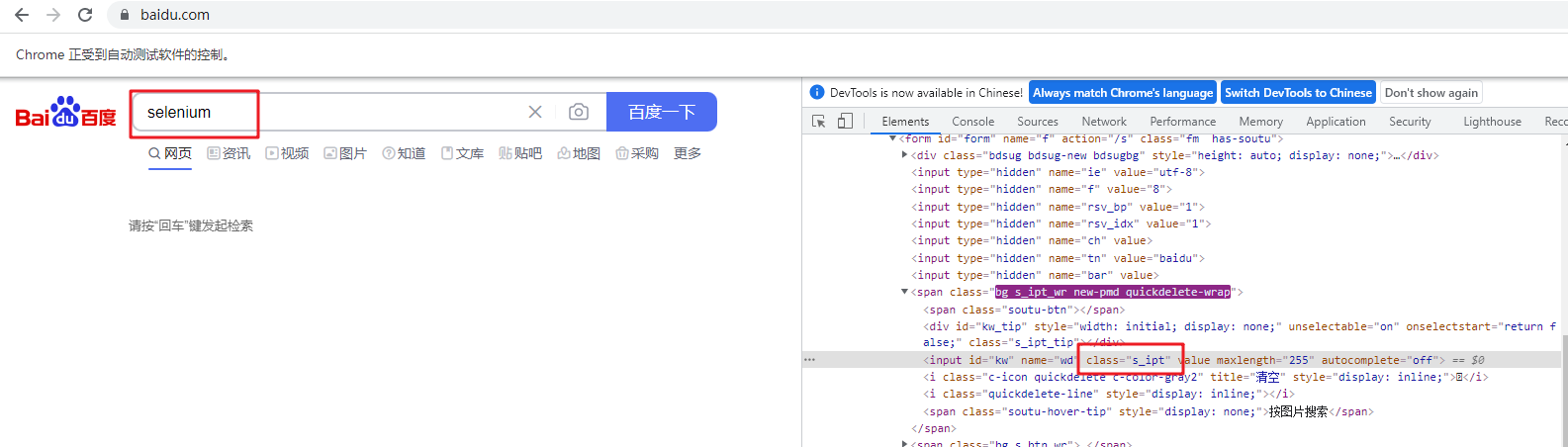1568x447 pixels.
Task: Clear the search box with the X icon
Action: point(535,112)
